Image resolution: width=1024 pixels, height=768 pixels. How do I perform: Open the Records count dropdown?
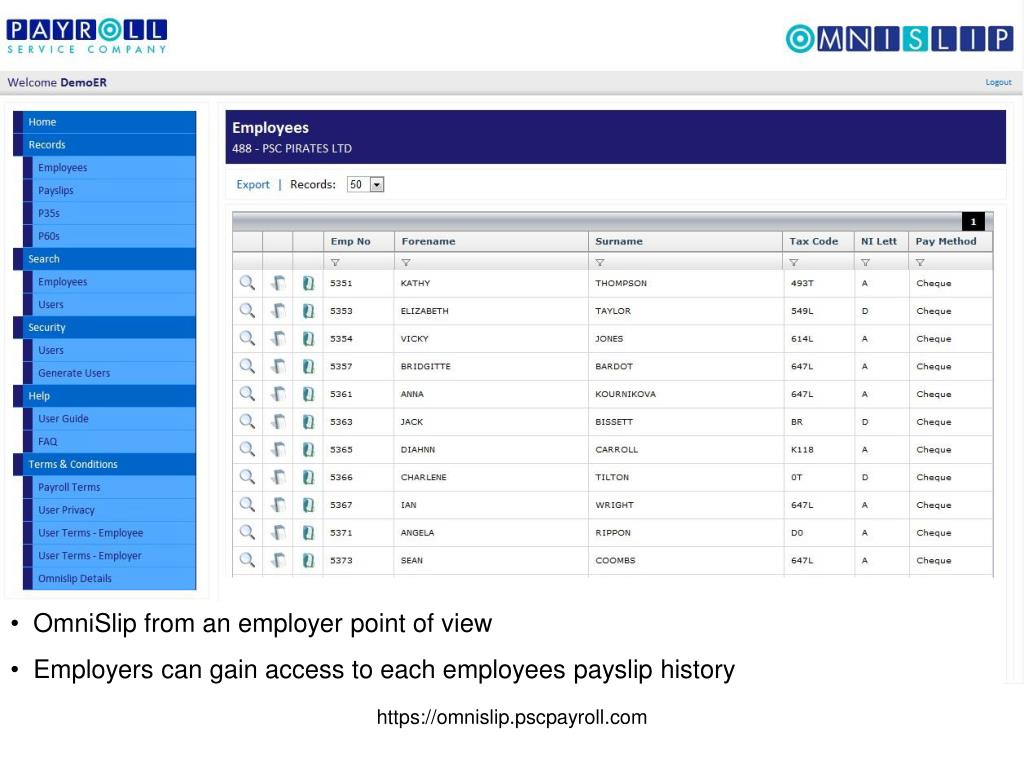coord(366,185)
